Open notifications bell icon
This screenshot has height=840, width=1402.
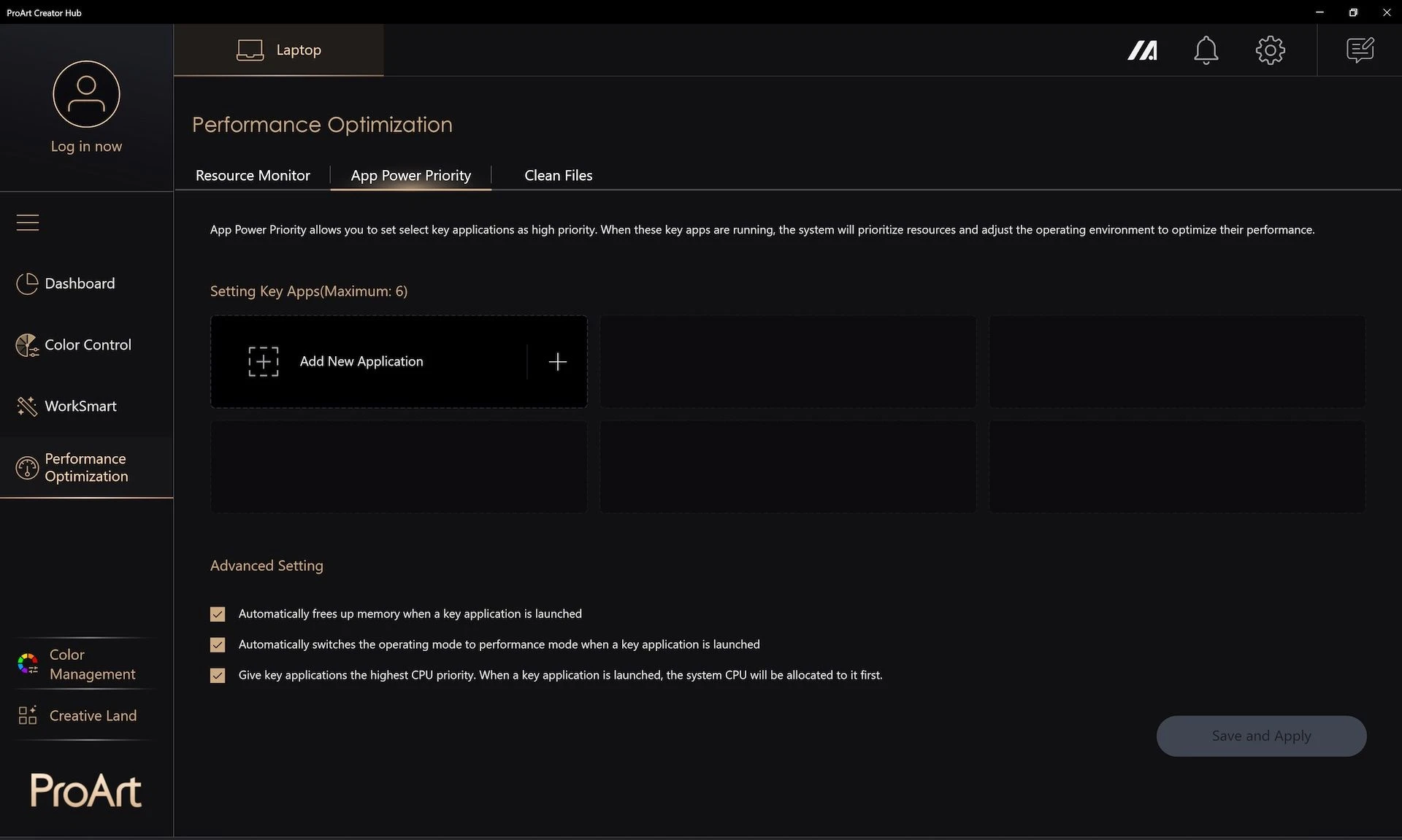(x=1206, y=50)
